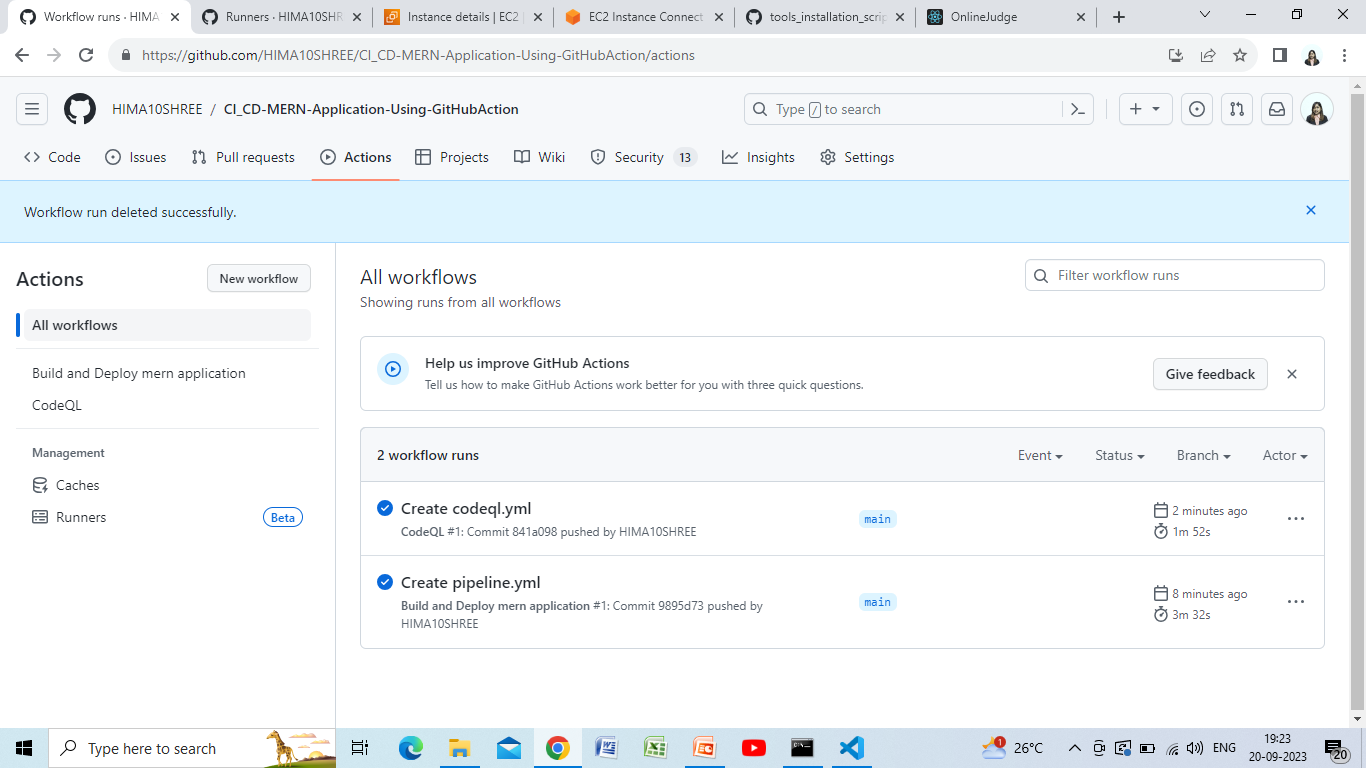Expand the Actor filter dropdown
This screenshot has width=1366, height=768.
pos(1285,455)
